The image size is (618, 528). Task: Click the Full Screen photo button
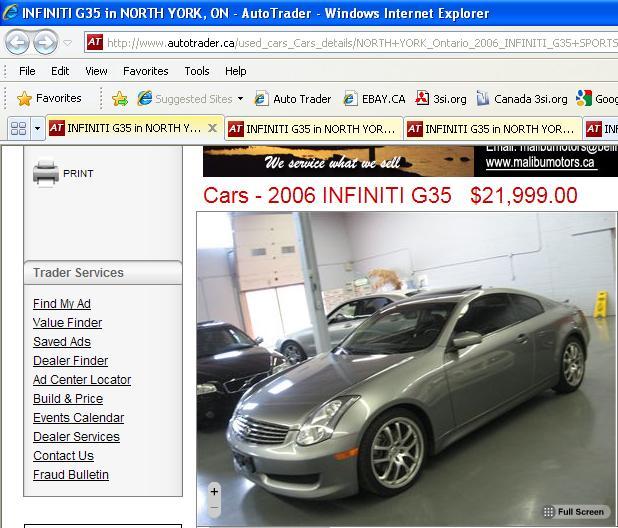(574, 512)
